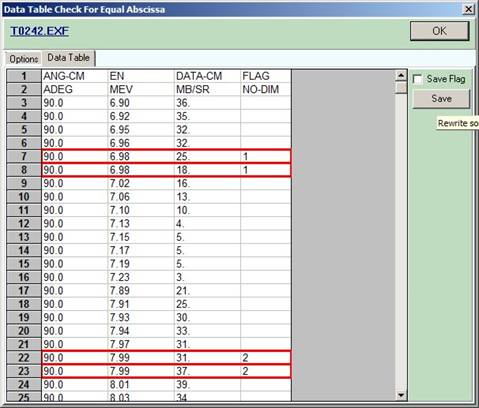The height and width of the screenshot is (408, 479).
Task: Select row header number 7
Action: coord(24,156)
